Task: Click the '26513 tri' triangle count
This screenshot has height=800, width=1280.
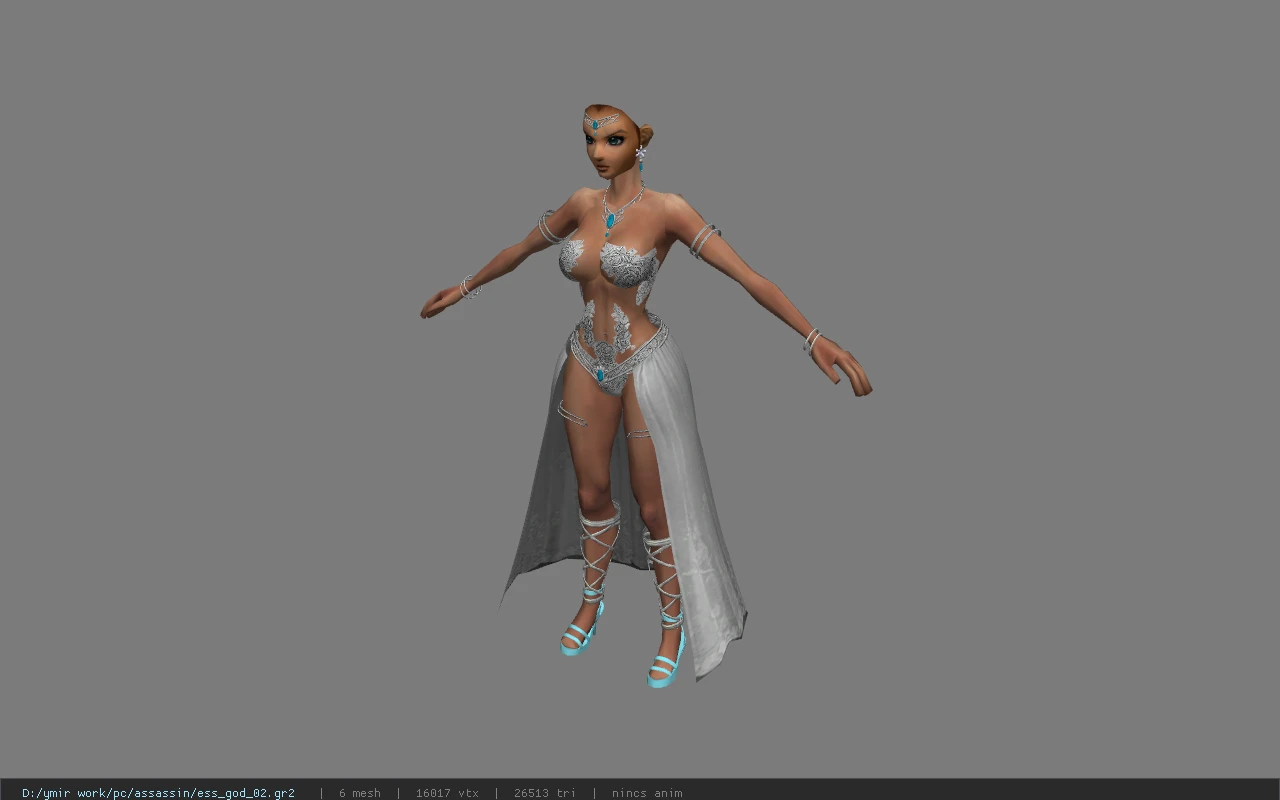Action: (544, 793)
